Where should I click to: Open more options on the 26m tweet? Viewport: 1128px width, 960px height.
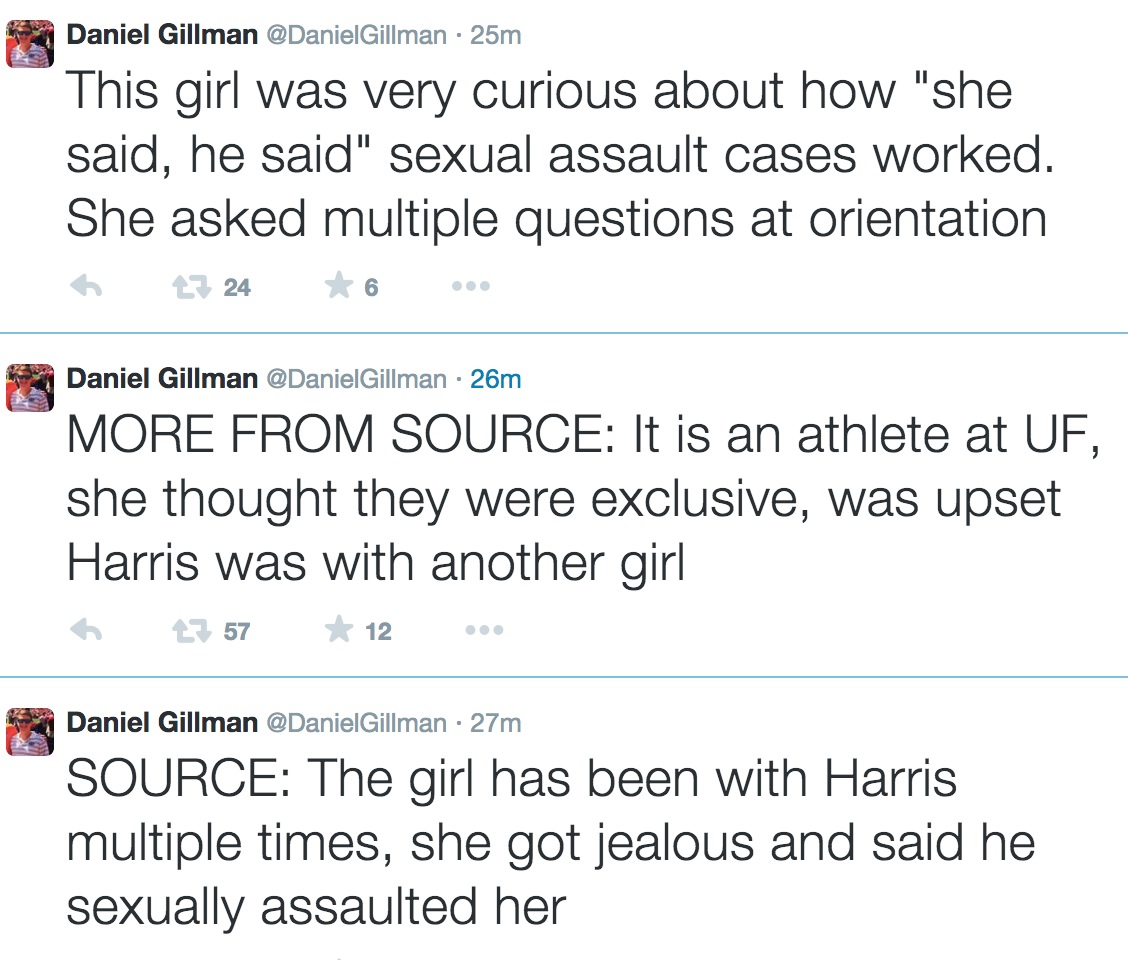point(483,631)
